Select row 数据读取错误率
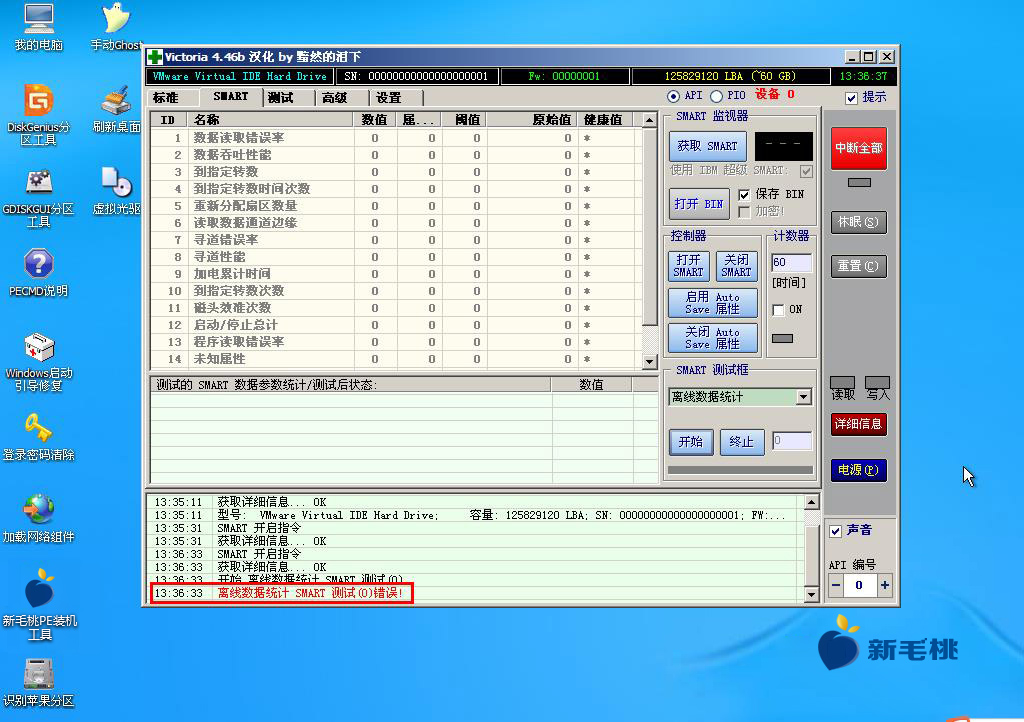 [396, 138]
